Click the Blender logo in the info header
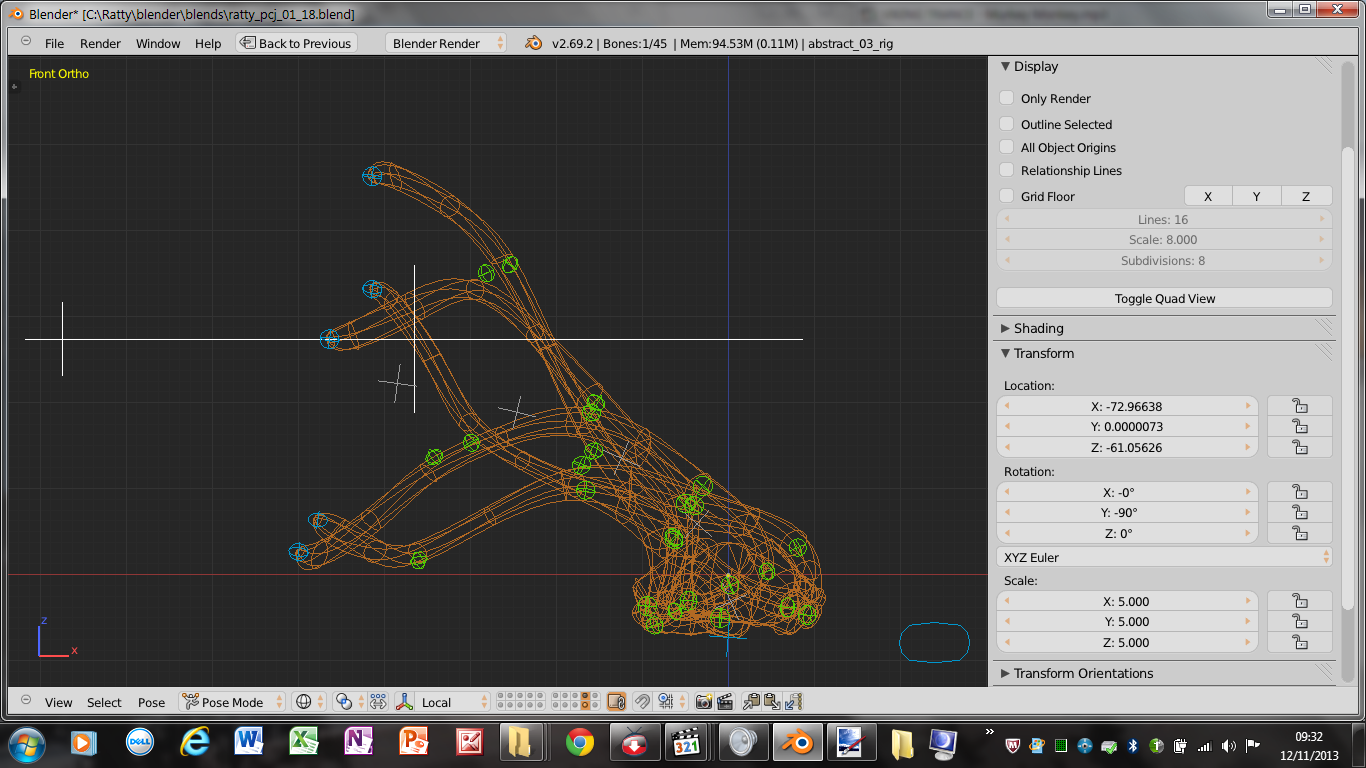This screenshot has height=768, width=1366. coord(534,43)
